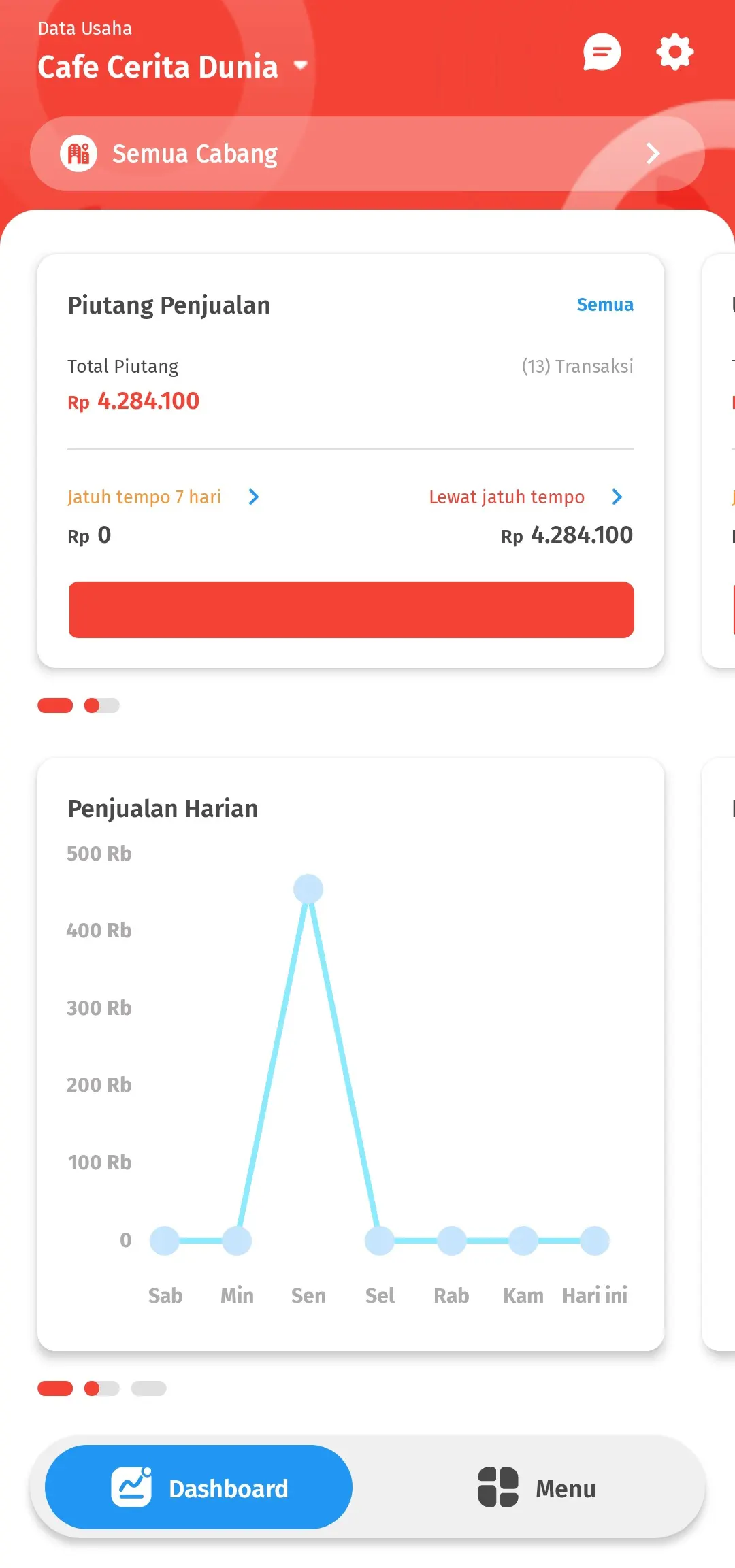Tap the (13) Transaksi count
Screen dimensions: 735x1568
point(577,366)
